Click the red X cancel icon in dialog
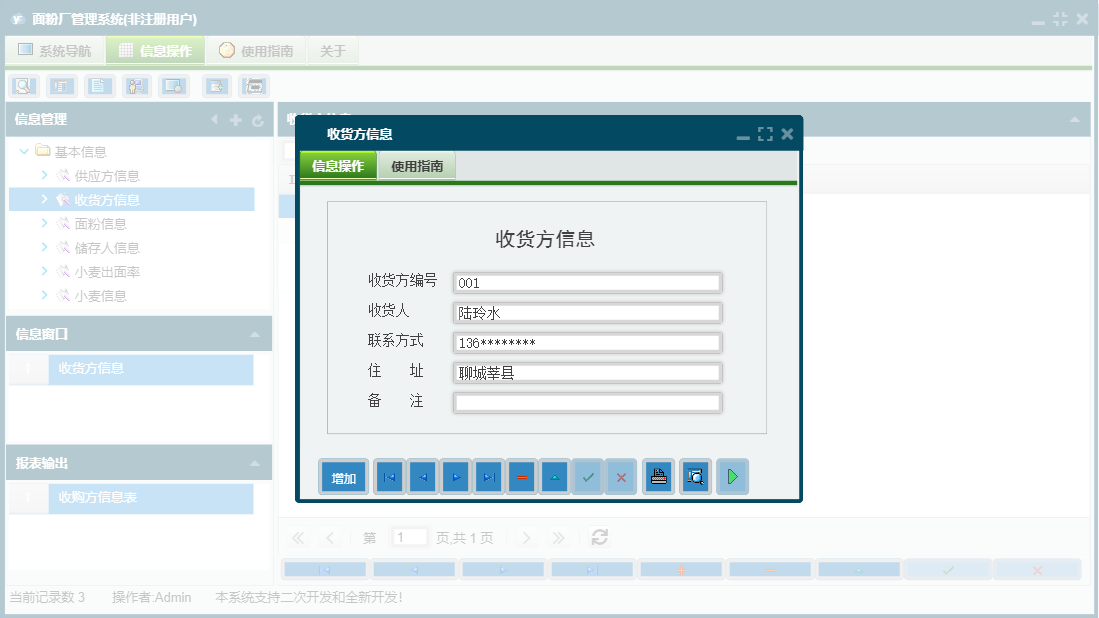1099x618 pixels. [x=621, y=477]
